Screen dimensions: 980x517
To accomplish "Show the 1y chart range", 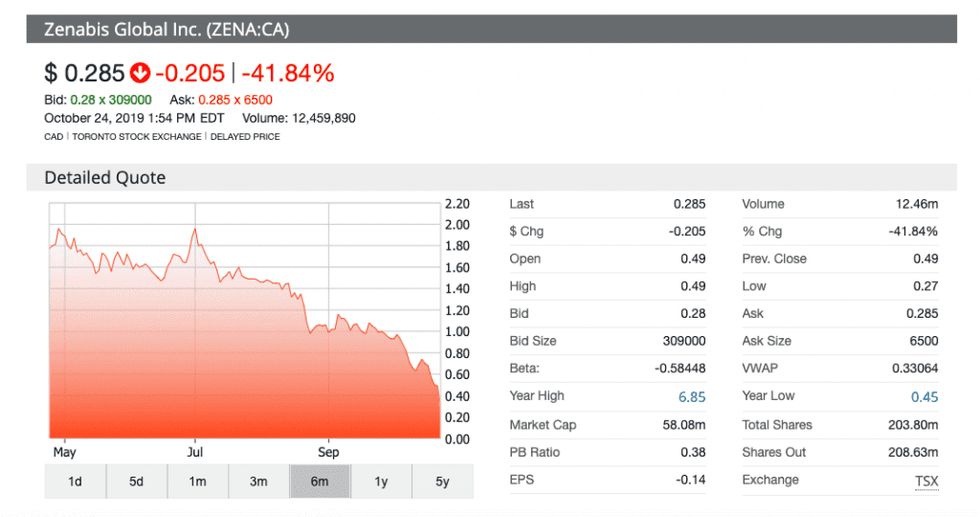I will [381, 482].
